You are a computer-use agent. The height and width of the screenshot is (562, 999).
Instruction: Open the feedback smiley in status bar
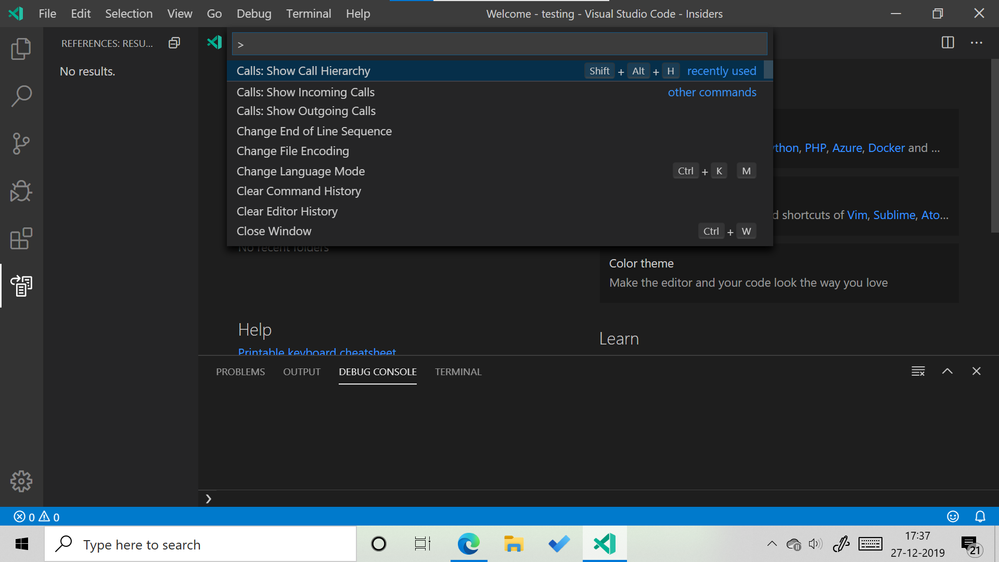coord(952,517)
